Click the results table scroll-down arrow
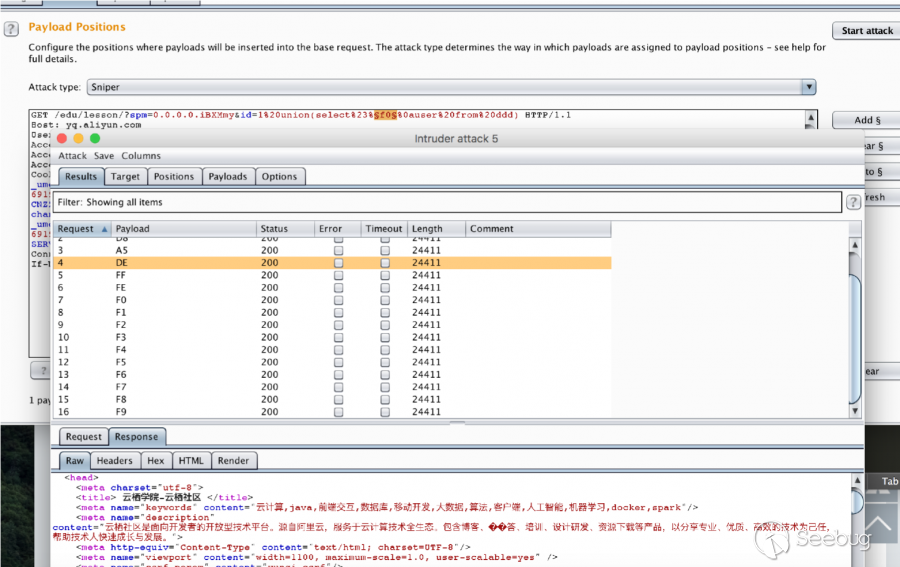Viewport: 900px width, 567px height. (854, 410)
